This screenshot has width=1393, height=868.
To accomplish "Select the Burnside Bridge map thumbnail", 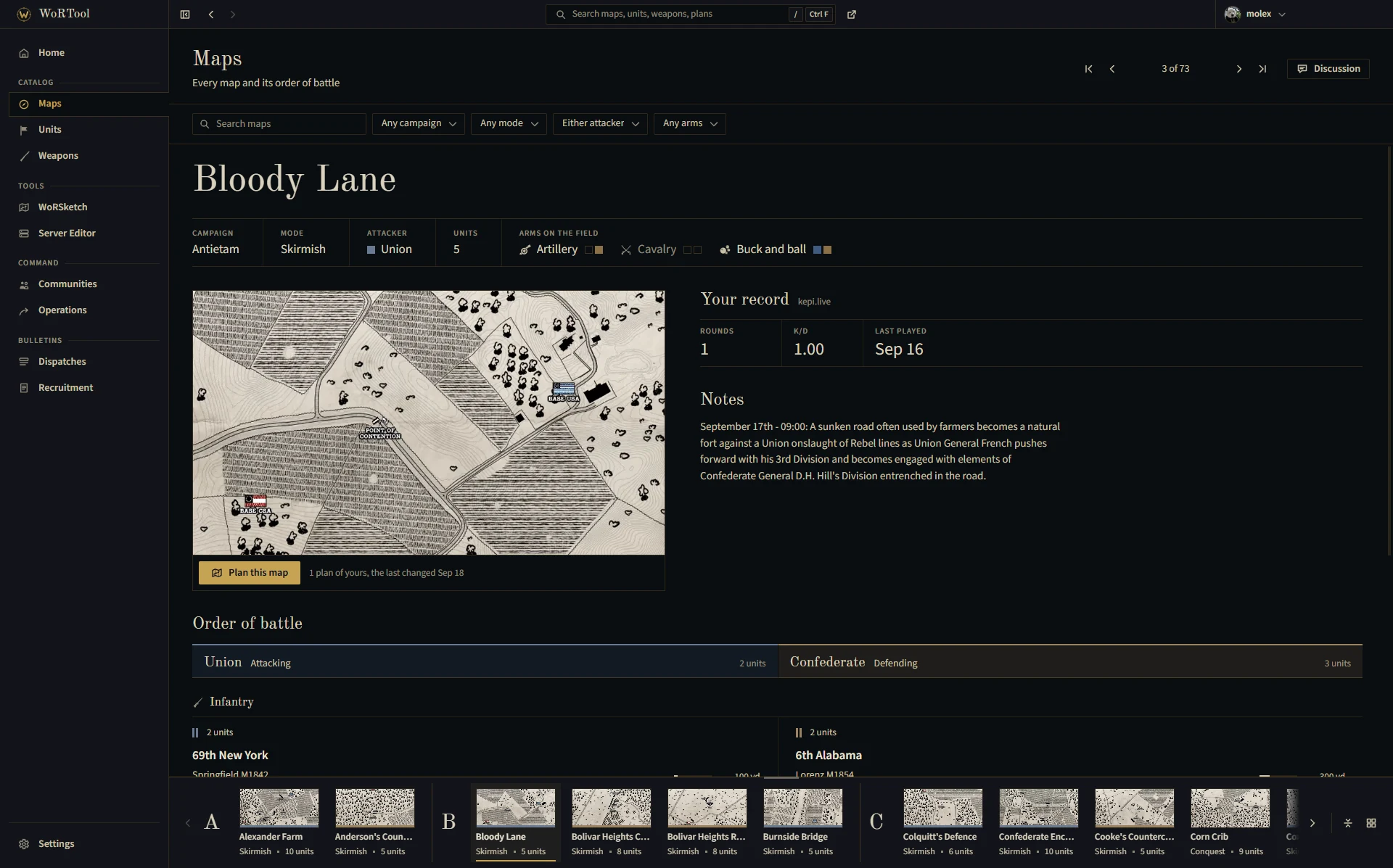I will pyautogui.click(x=802, y=822).
